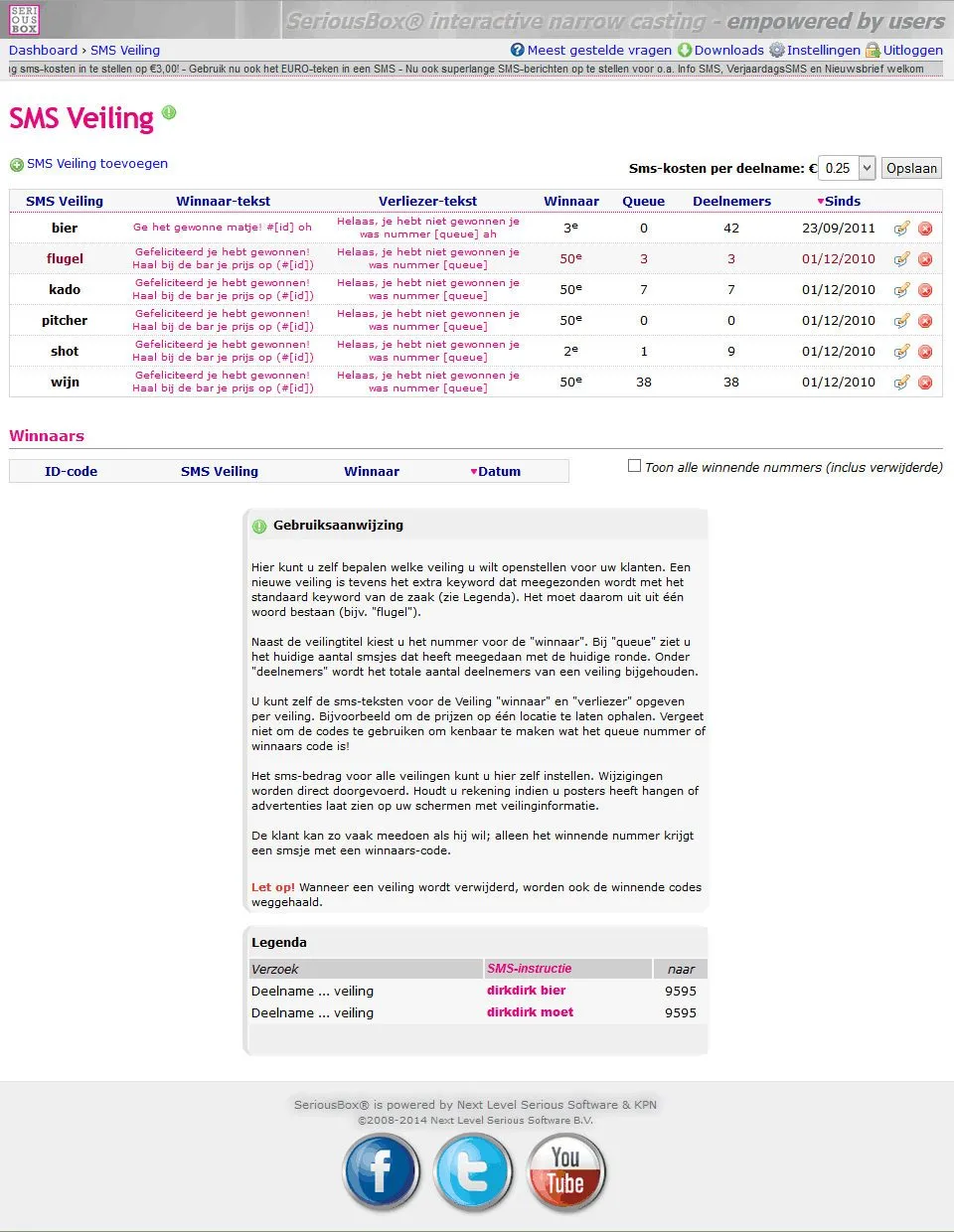Screen dimensions: 954x1232
Task: Delete the wijn auction row
Action: 925,383
